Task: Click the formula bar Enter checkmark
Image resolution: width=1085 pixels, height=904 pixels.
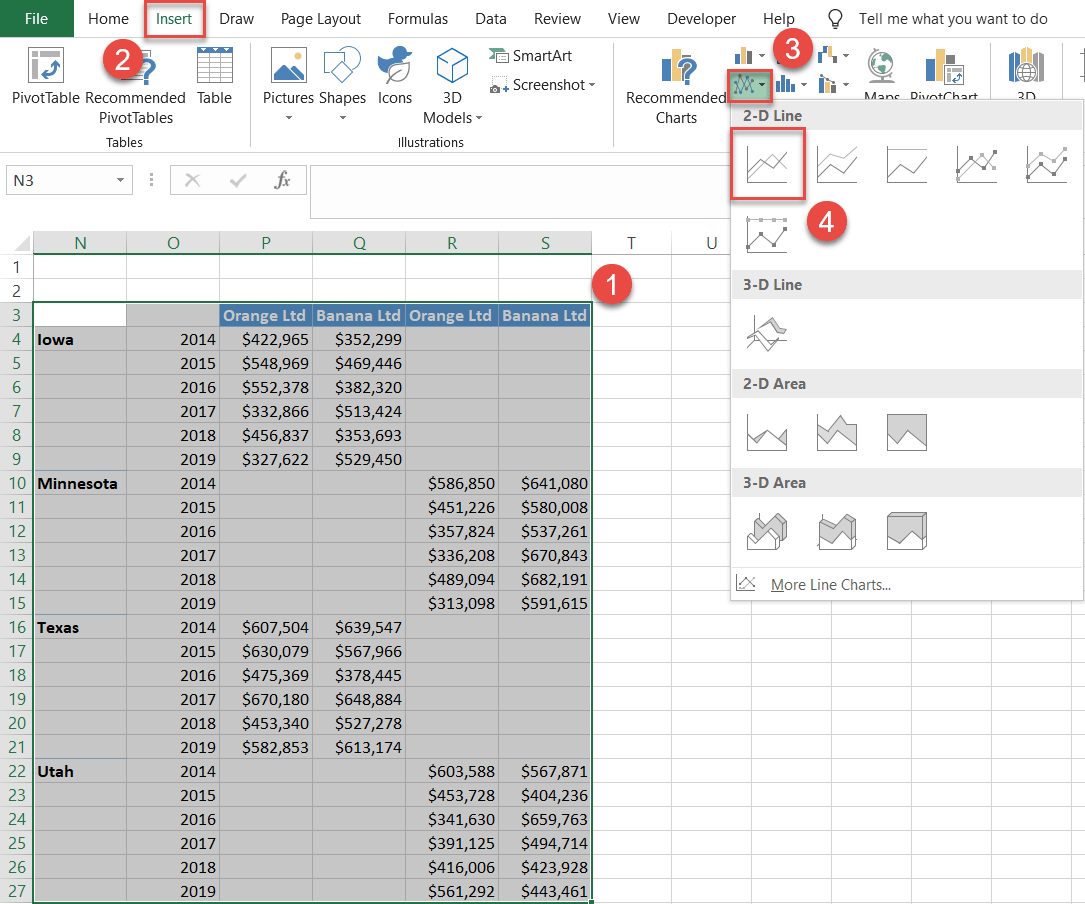Action: point(239,181)
